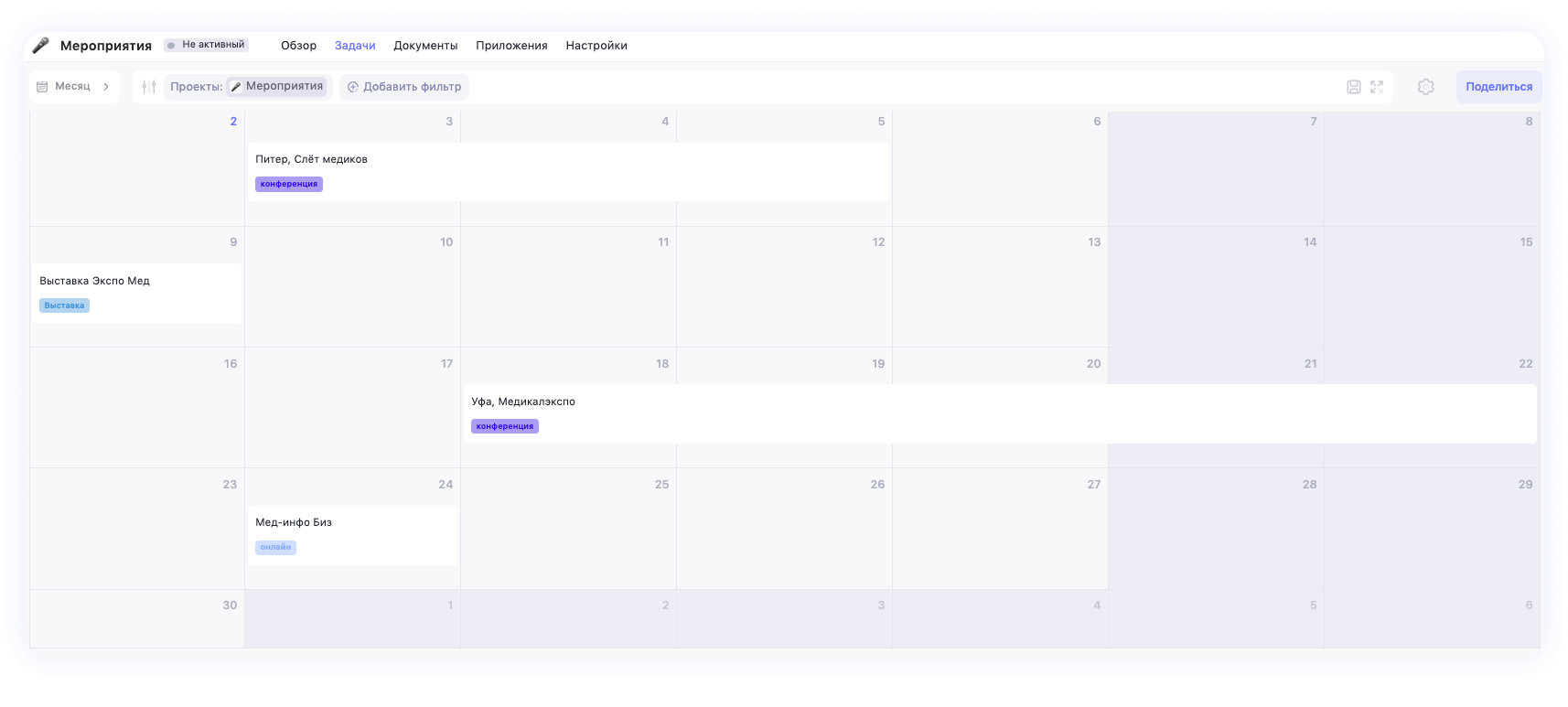The height and width of the screenshot is (707, 1568).
Task: Click the purple конференция tag on Уфа event
Action: point(505,426)
